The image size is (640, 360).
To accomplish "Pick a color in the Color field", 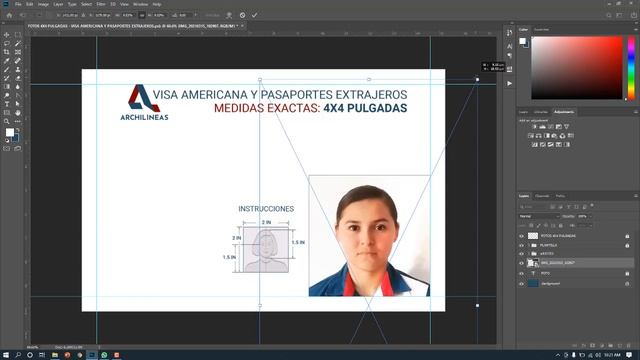I will [577, 68].
